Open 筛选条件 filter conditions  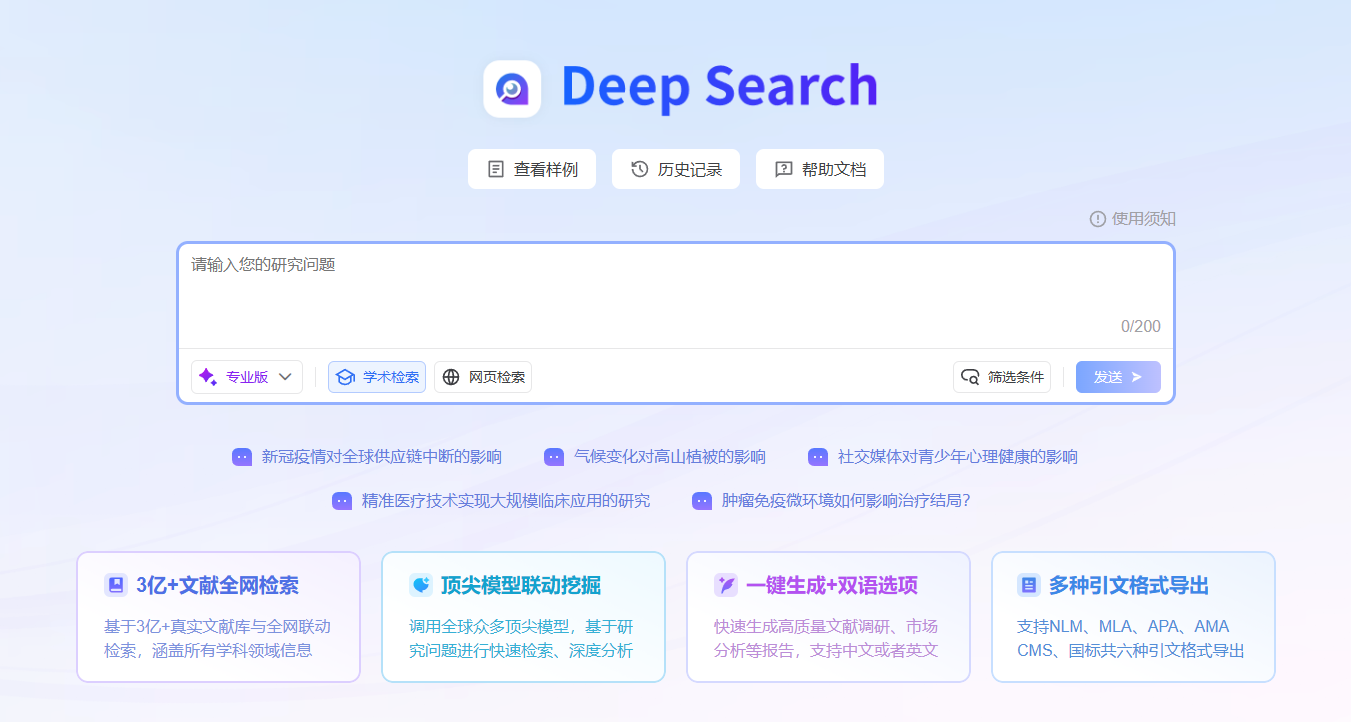[x=1002, y=377]
